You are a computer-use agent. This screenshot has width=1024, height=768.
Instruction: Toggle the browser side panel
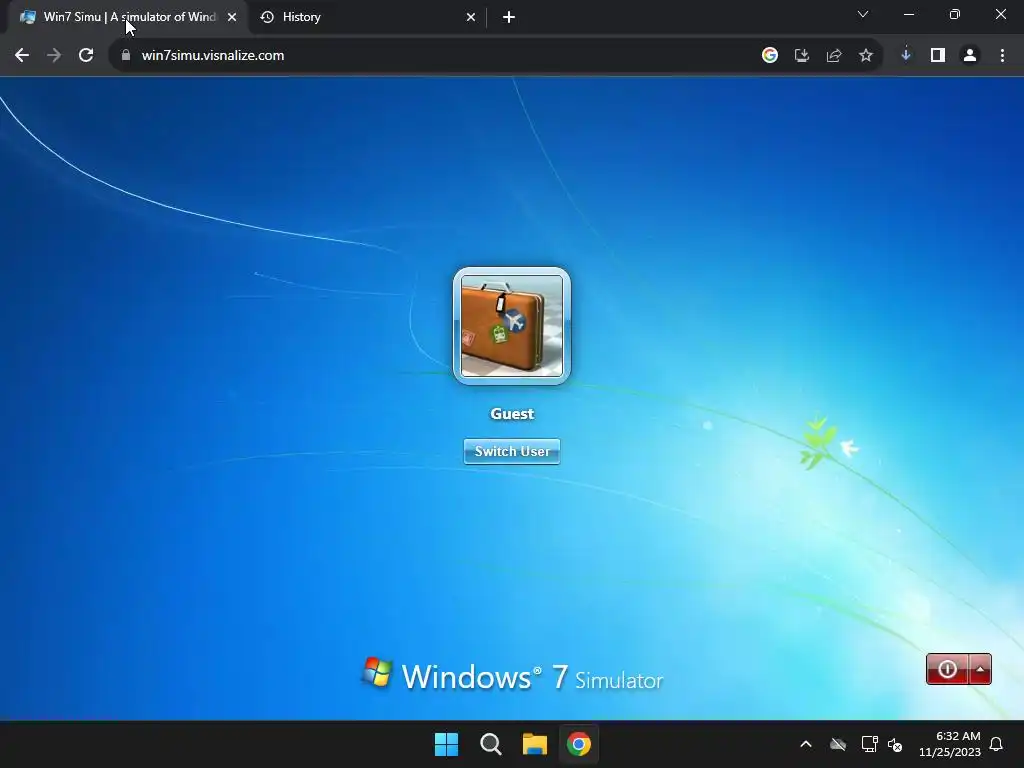click(x=938, y=56)
